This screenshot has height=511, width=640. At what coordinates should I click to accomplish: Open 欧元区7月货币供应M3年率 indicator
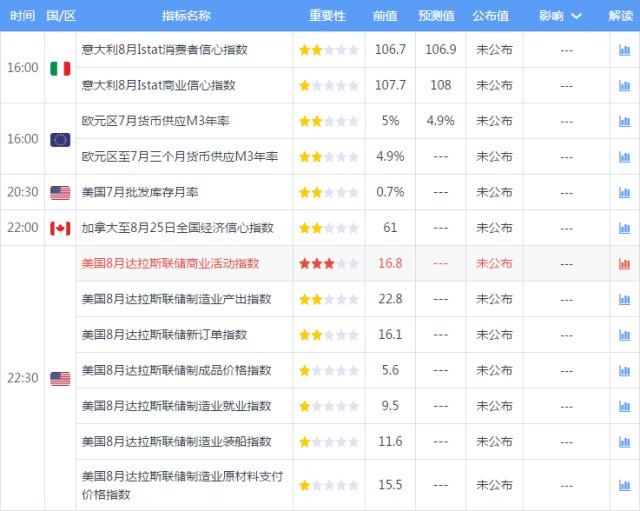[x=156, y=121]
